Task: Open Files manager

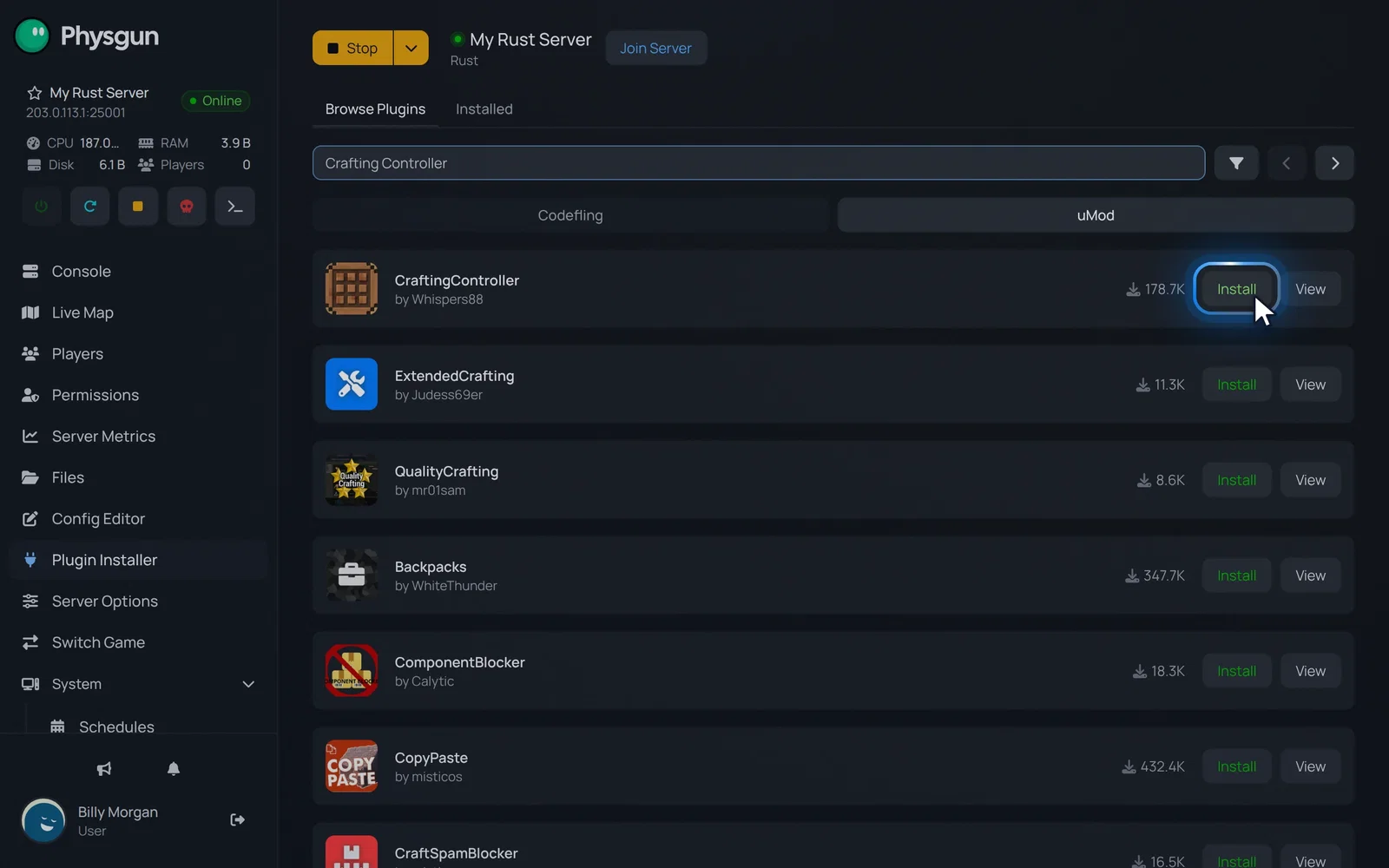Action: pyautogui.click(x=139, y=477)
